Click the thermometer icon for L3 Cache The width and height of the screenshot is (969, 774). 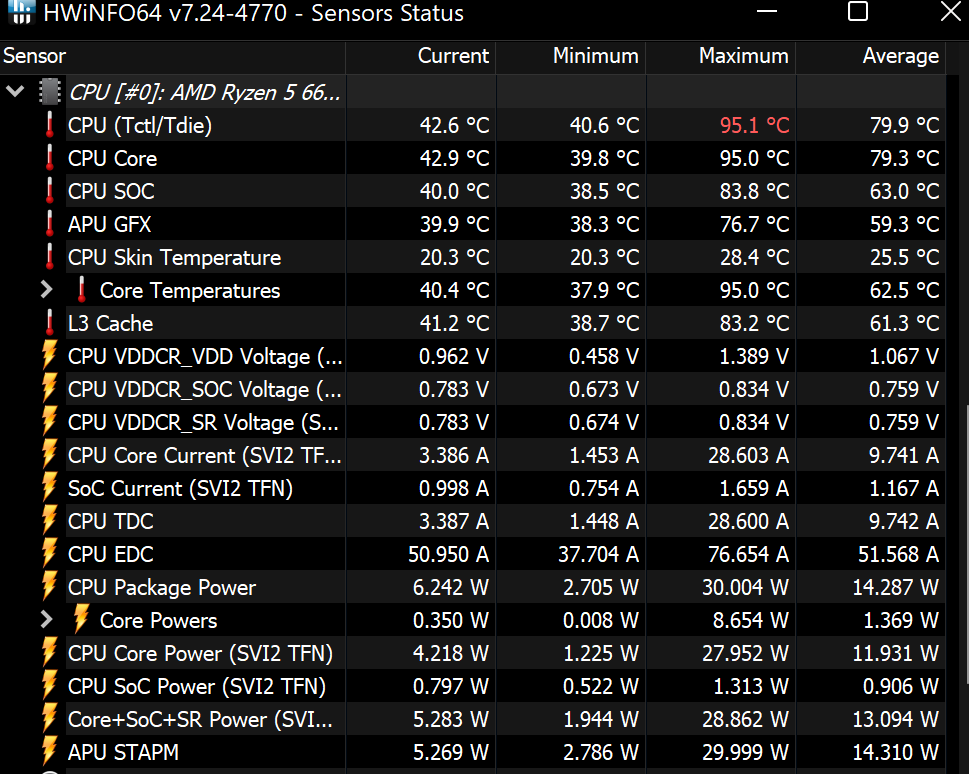tap(49, 323)
